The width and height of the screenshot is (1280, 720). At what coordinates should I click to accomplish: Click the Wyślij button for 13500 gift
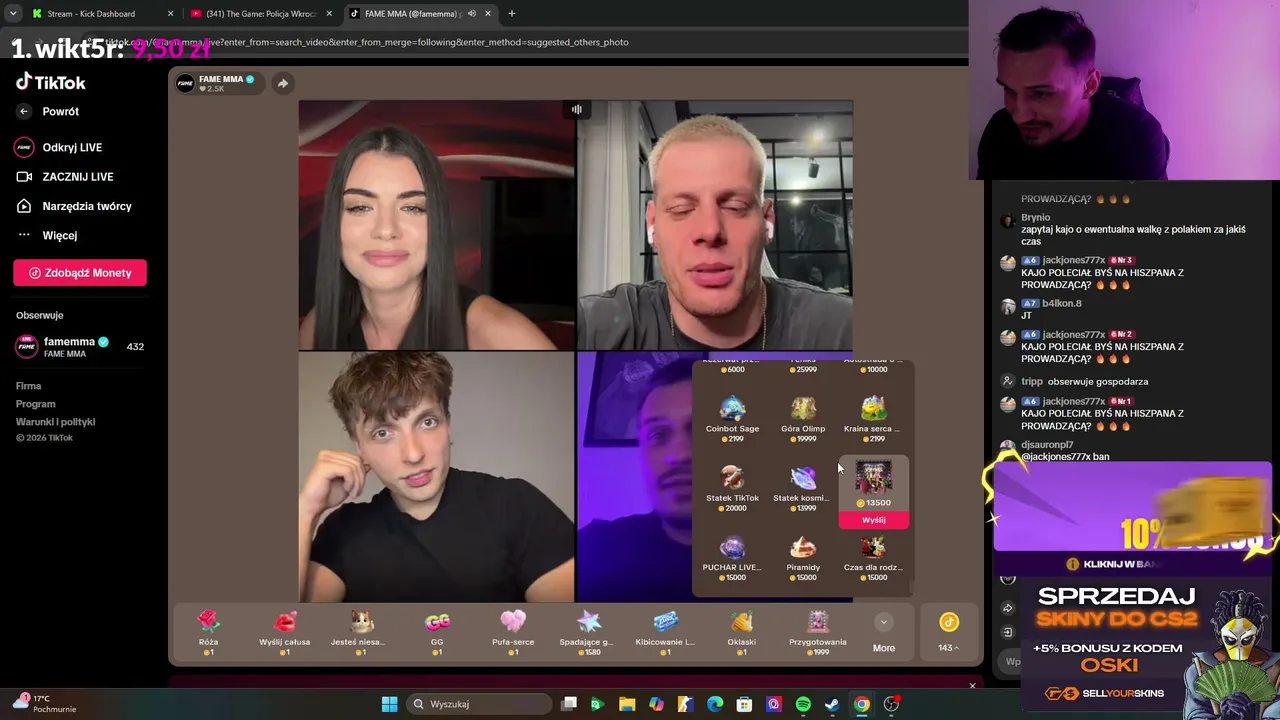[x=874, y=520]
